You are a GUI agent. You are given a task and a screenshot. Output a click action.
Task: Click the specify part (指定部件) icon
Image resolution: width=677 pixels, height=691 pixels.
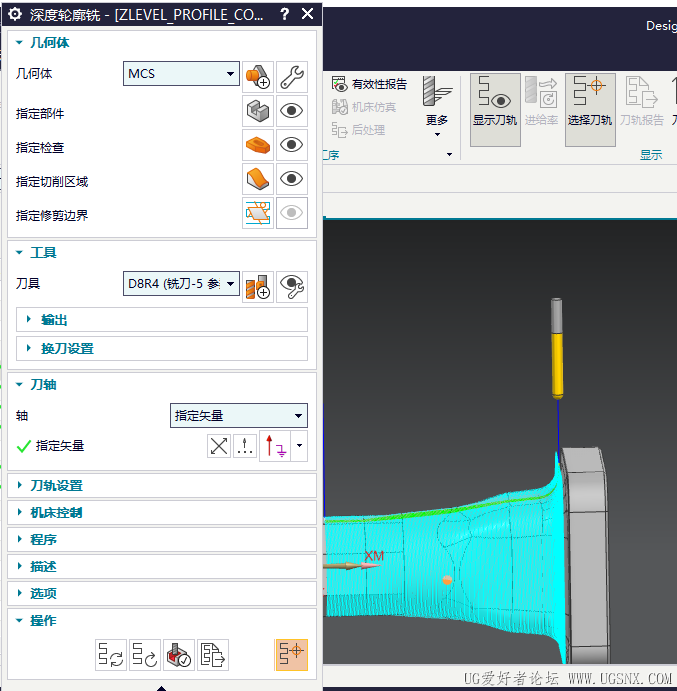258,111
